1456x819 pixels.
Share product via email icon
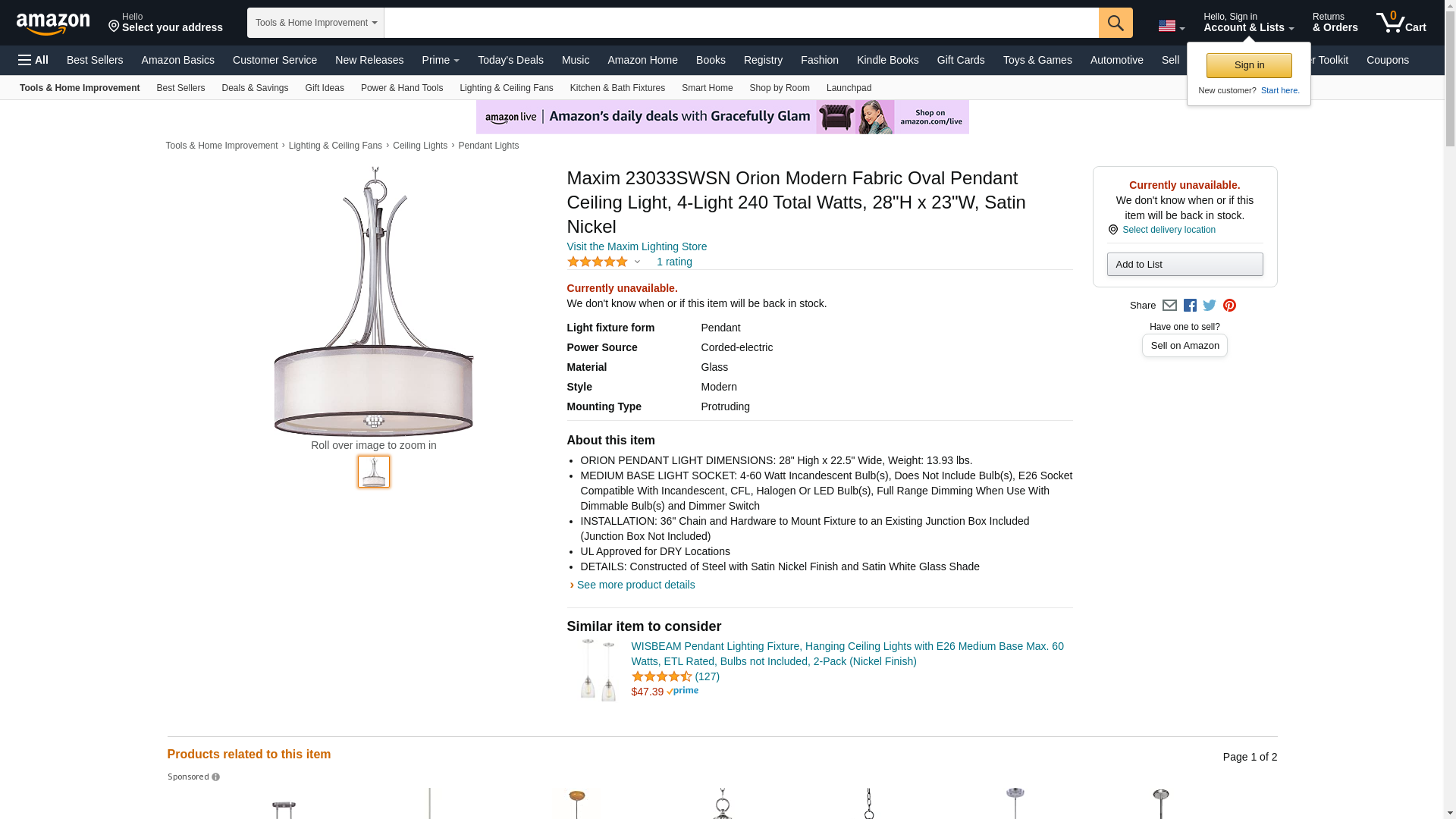click(x=1169, y=306)
